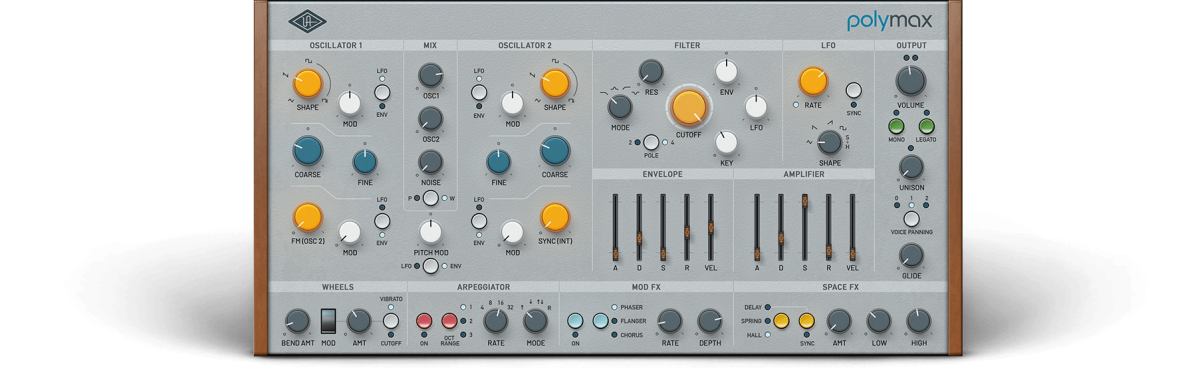Select the PHASER mod effect
Screen dimensions: 1200x373
click(x=614, y=307)
